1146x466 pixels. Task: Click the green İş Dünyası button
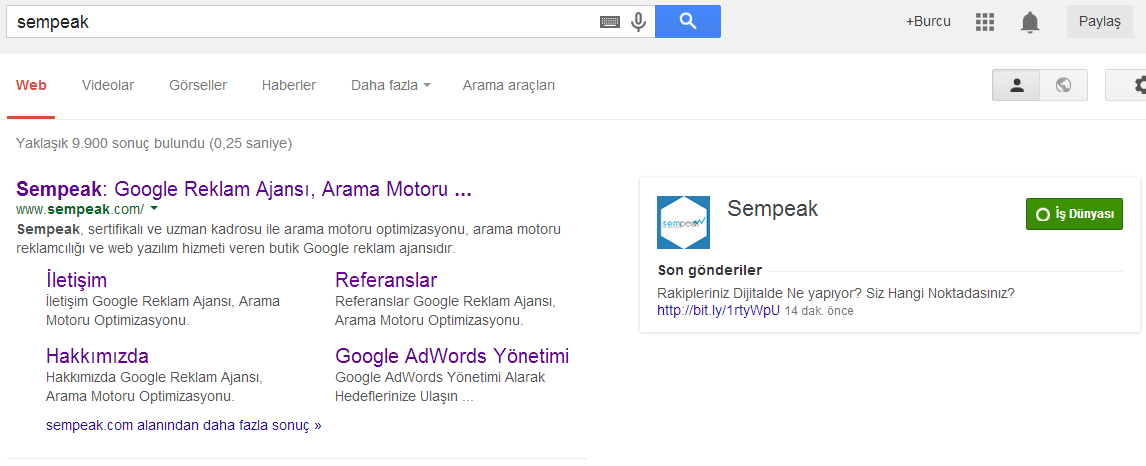1074,215
